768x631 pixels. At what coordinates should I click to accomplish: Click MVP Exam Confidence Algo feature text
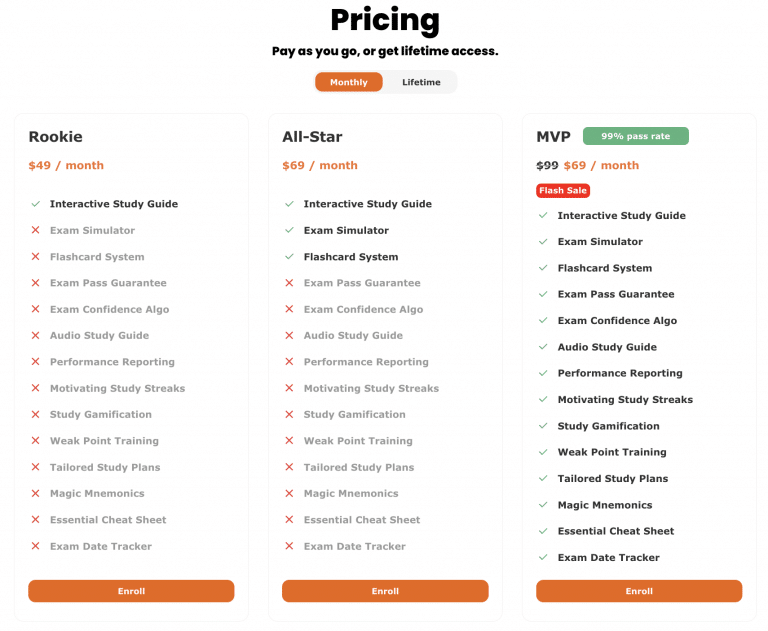[x=617, y=321]
